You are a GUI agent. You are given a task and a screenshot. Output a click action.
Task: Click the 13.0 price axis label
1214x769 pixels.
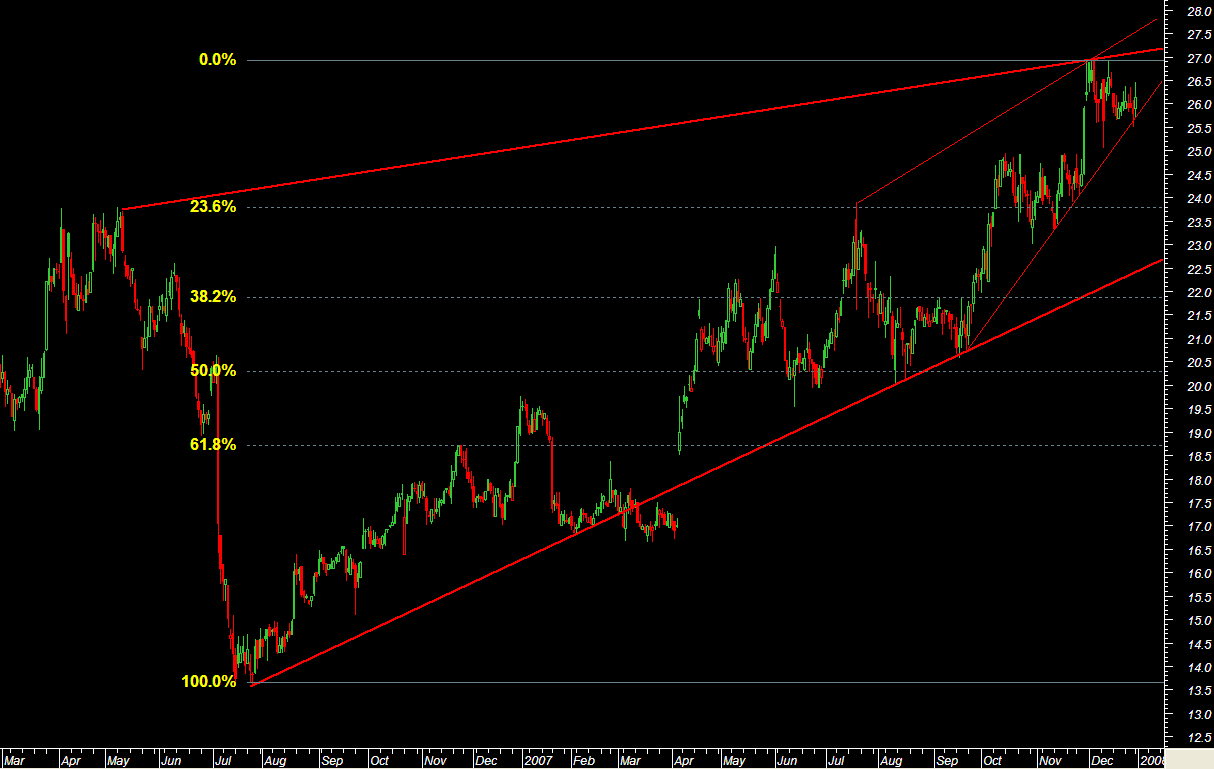coord(1199,715)
